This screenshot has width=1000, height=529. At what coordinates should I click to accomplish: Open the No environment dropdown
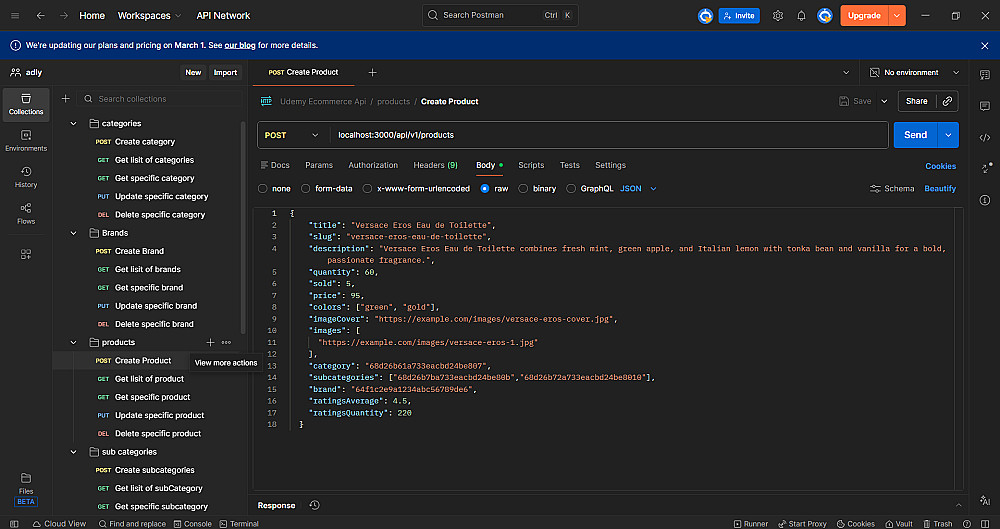click(x=910, y=72)
